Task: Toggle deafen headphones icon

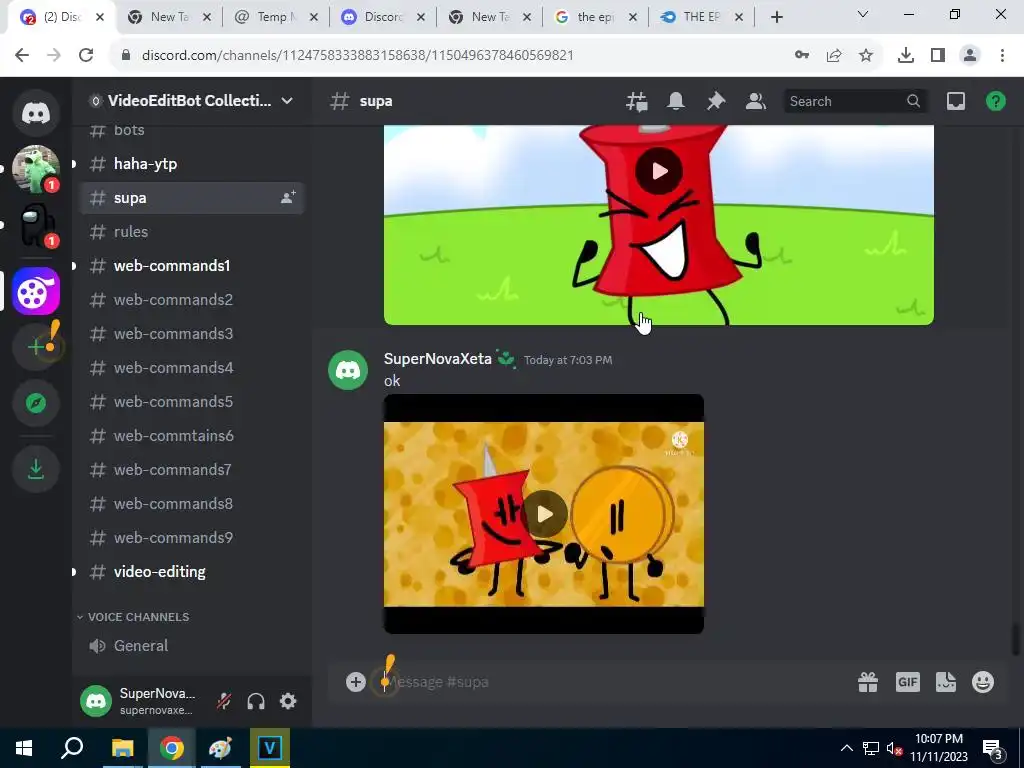Action: click(256, 701)
